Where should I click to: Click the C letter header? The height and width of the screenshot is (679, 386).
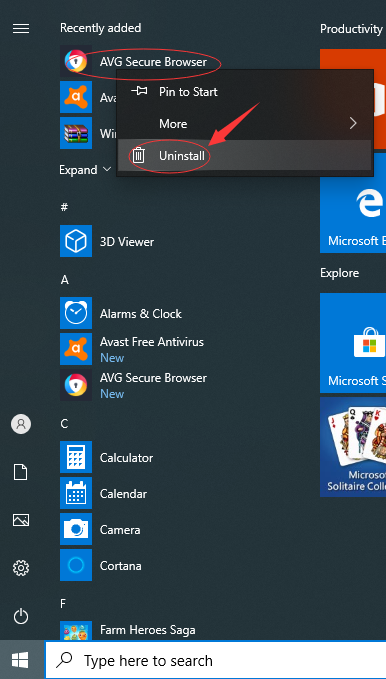64,424
